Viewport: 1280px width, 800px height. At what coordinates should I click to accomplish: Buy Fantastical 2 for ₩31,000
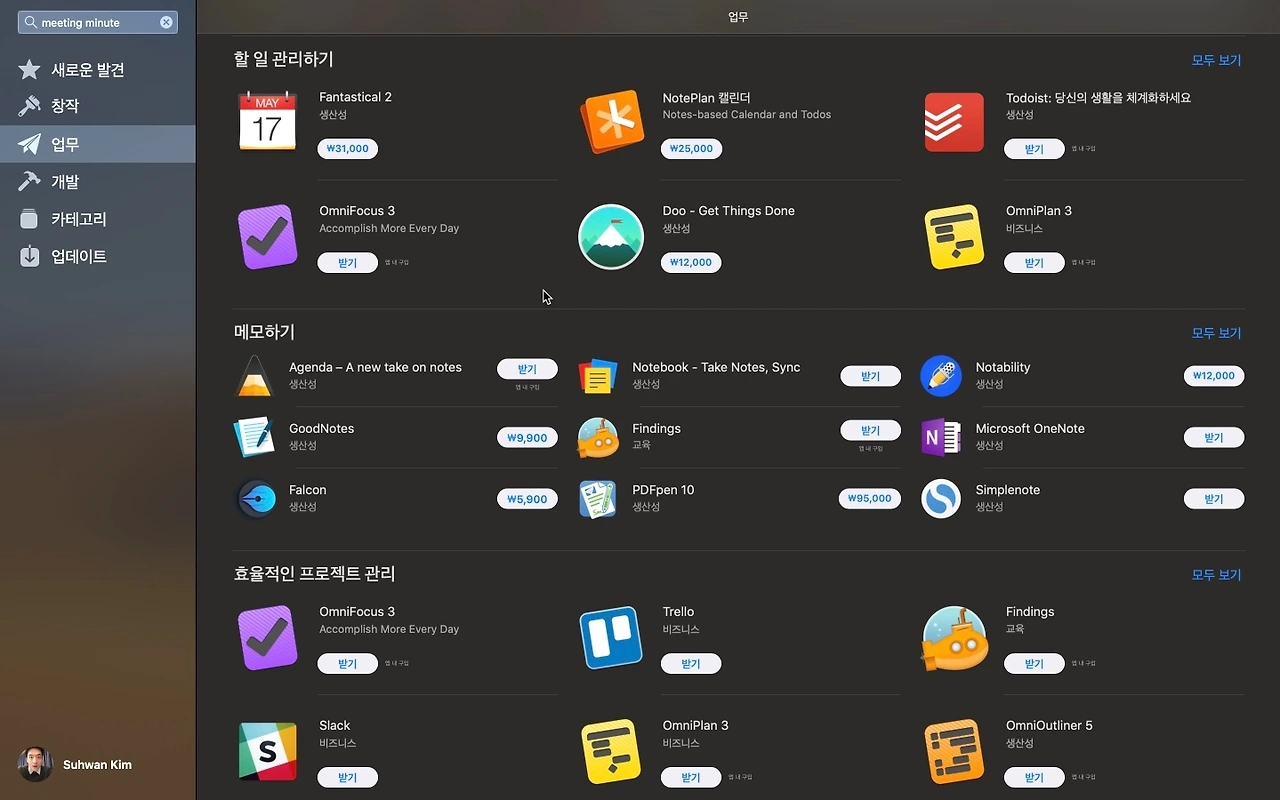point(348,149)
